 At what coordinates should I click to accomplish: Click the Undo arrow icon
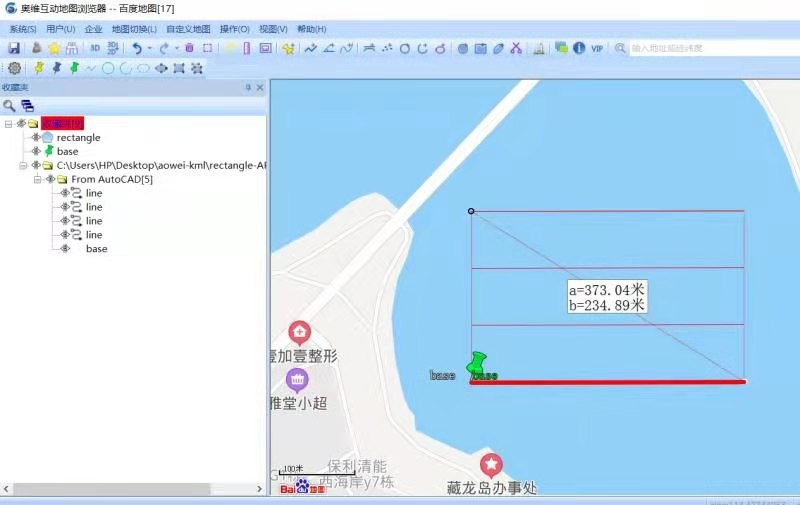pos(137,48)
